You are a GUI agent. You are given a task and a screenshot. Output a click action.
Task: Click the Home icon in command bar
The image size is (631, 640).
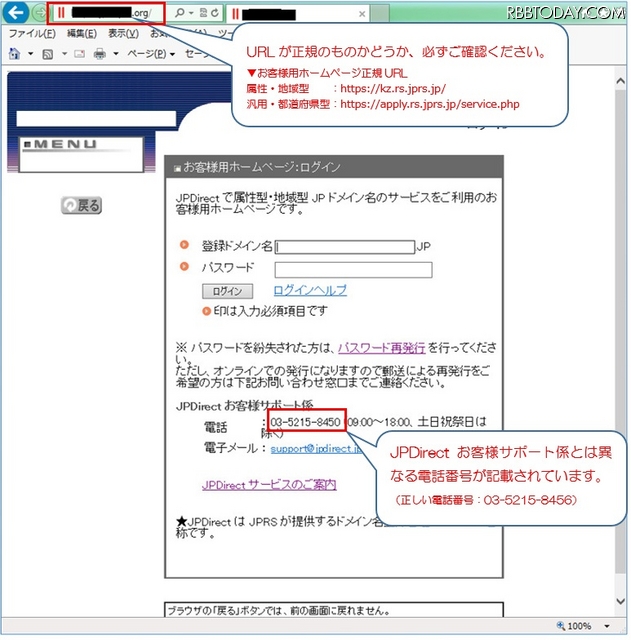coord(14,53)
